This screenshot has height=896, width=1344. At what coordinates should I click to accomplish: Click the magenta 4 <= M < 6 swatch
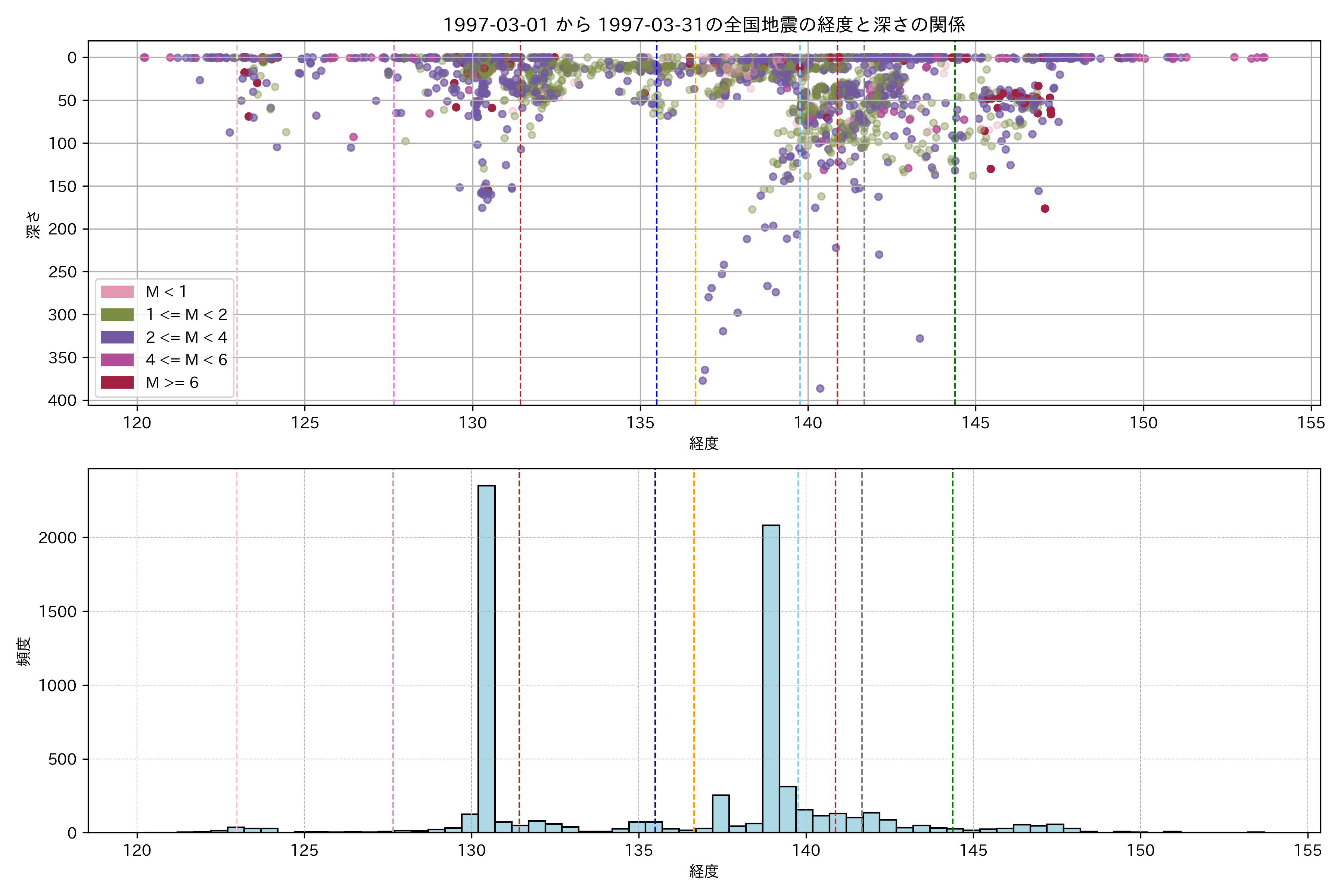117,360
